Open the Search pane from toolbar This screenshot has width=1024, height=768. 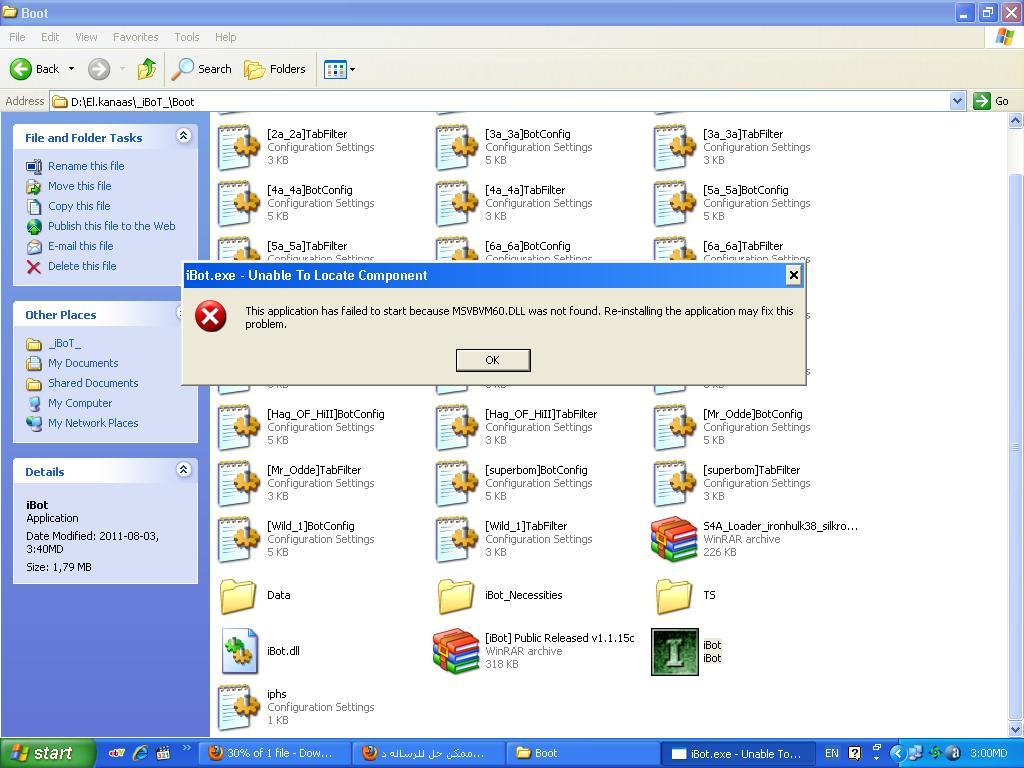point(201,69)
